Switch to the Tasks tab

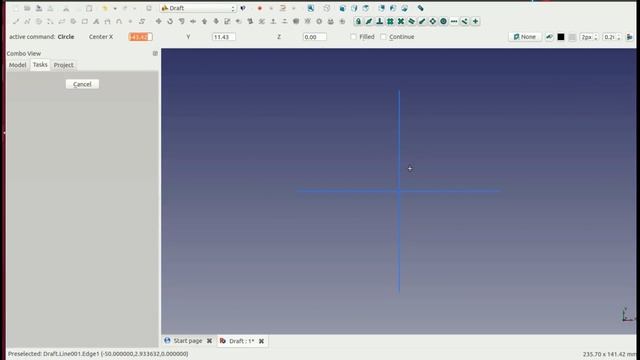[40, 64]
